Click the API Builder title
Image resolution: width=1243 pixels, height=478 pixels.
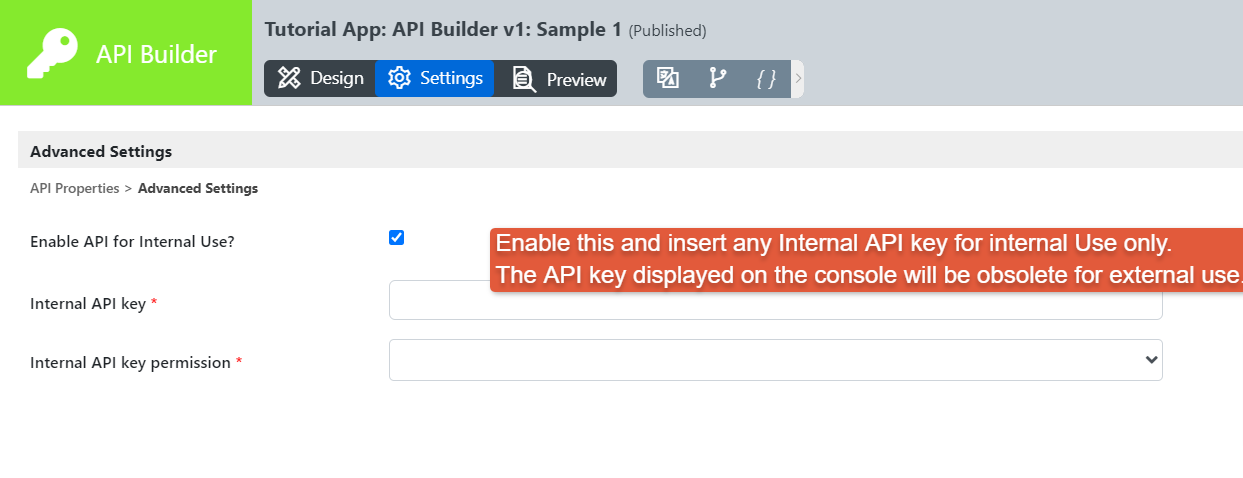(156, 54)
